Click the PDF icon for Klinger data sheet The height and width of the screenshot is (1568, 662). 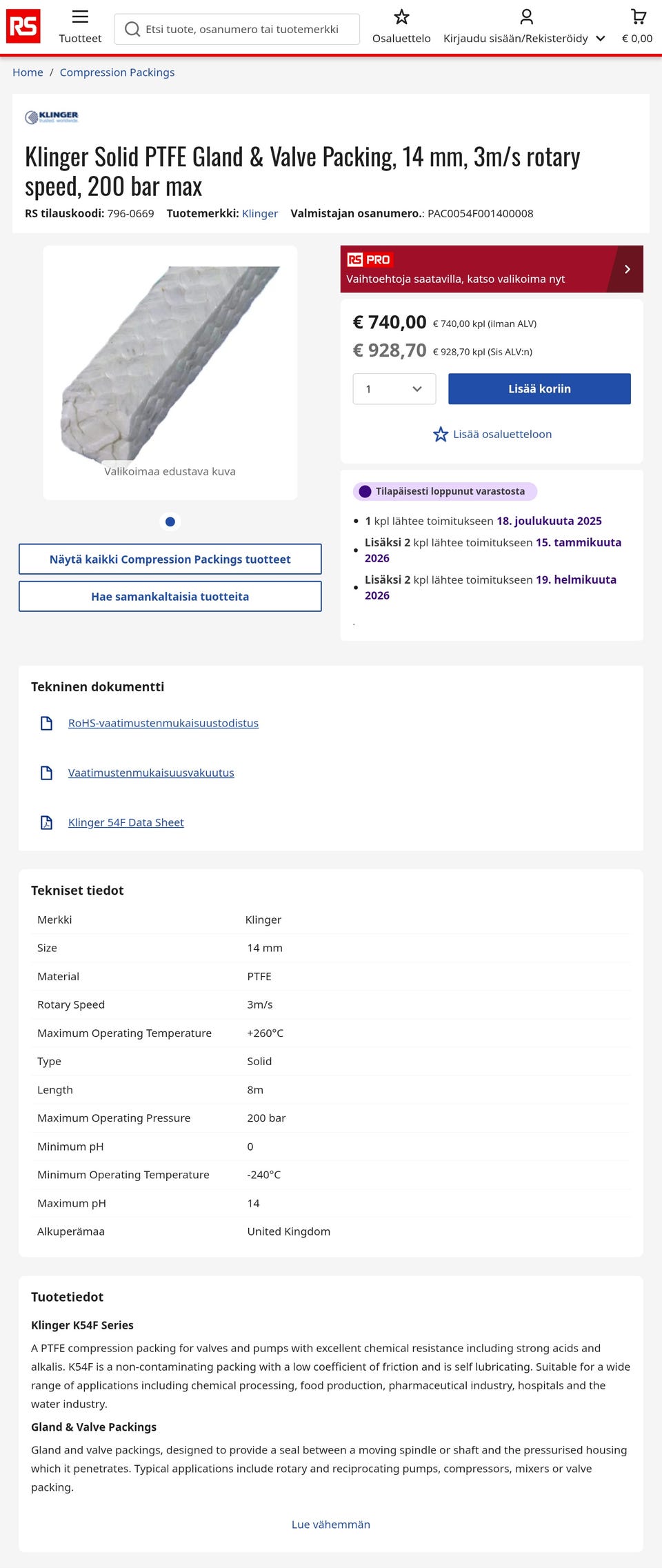47,822
